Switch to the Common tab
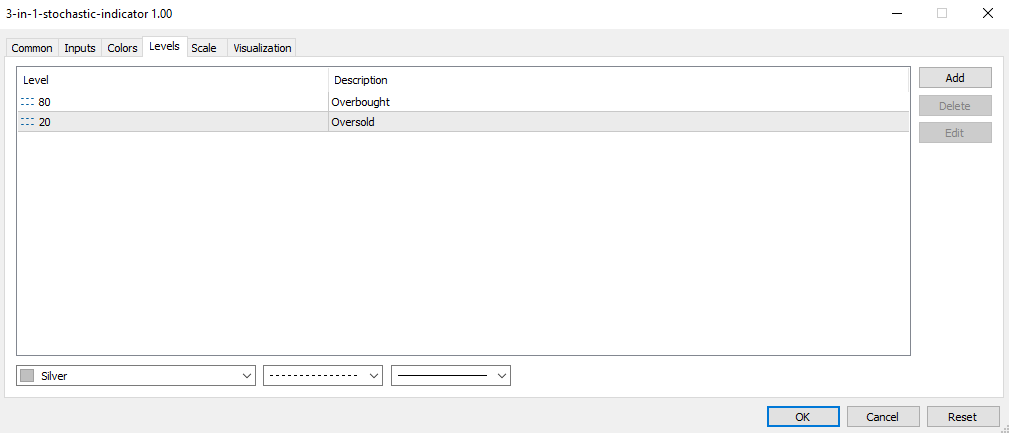The width and height of the screenshot is (1009, 433). coord(32,48)
